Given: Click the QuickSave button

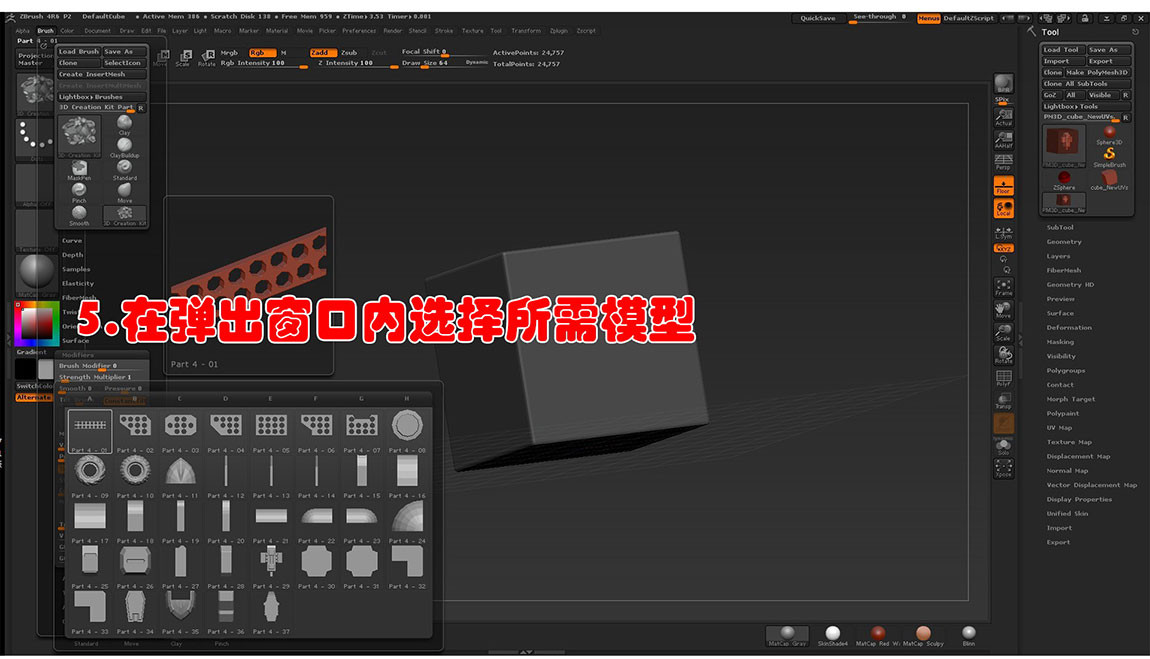Looking at the screenshot, I should [818, 18].
